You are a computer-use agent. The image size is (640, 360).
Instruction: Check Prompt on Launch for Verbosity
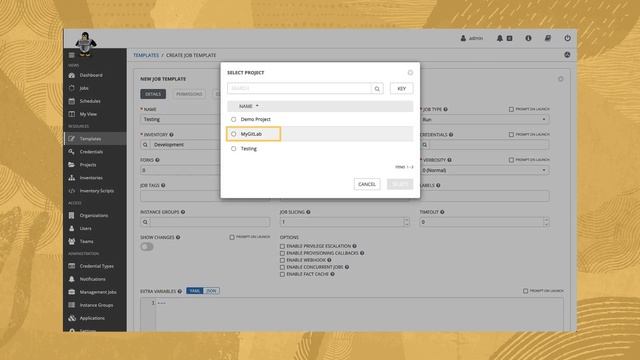click(x=511, y=160)
